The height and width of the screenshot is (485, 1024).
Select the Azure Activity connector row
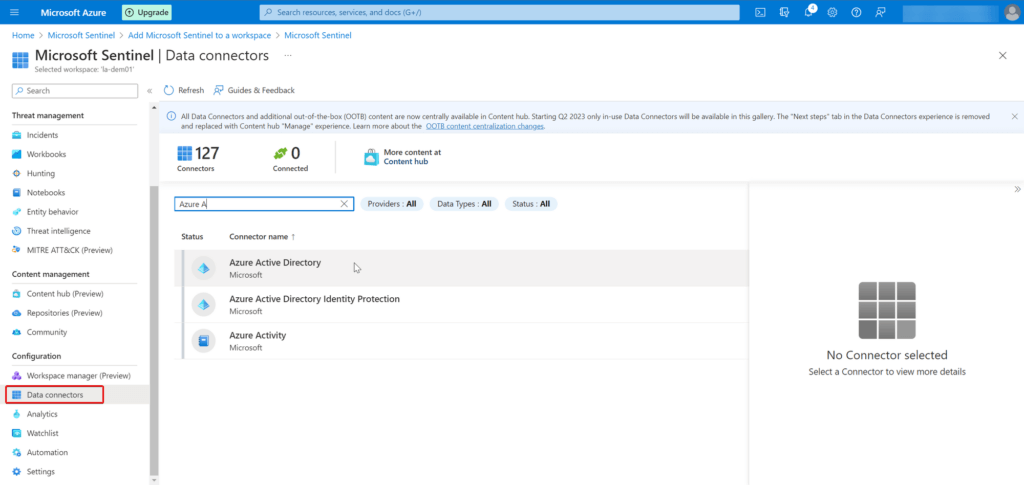point(461,341)
